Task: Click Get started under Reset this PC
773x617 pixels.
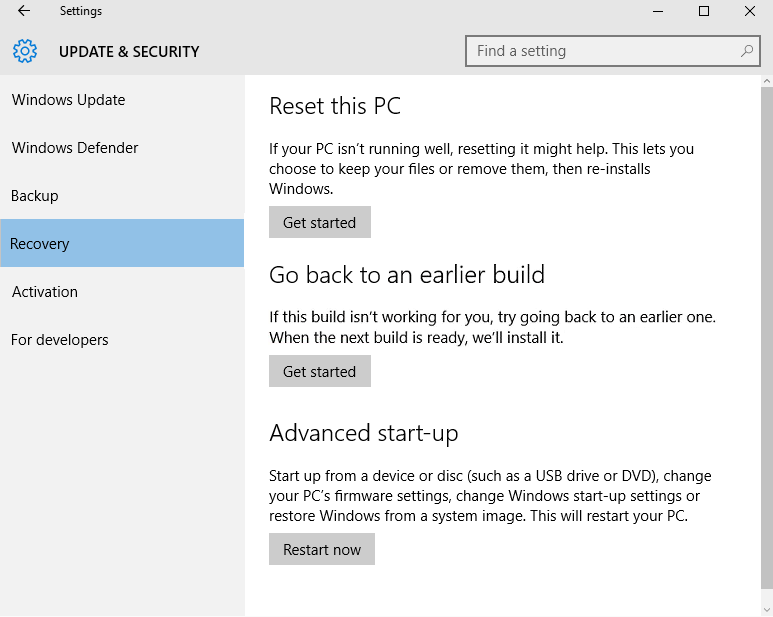Action: coord(319,222)
